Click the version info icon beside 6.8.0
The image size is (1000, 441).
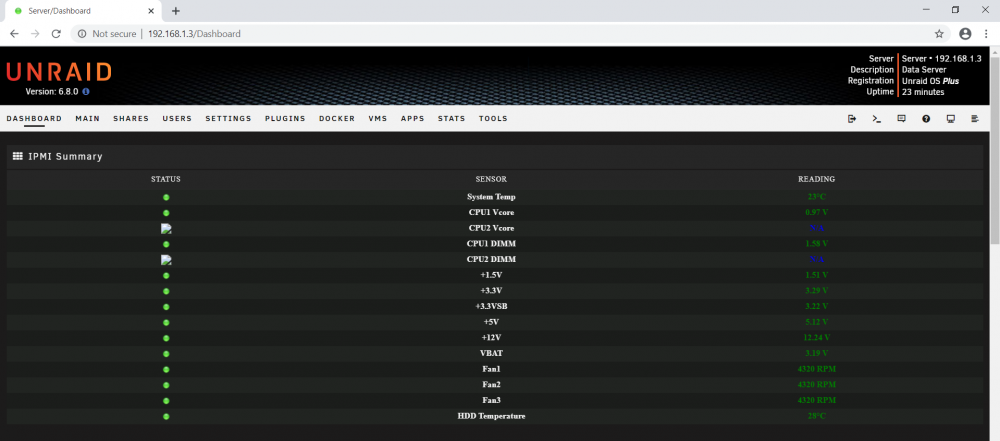[x=86, y=91]
